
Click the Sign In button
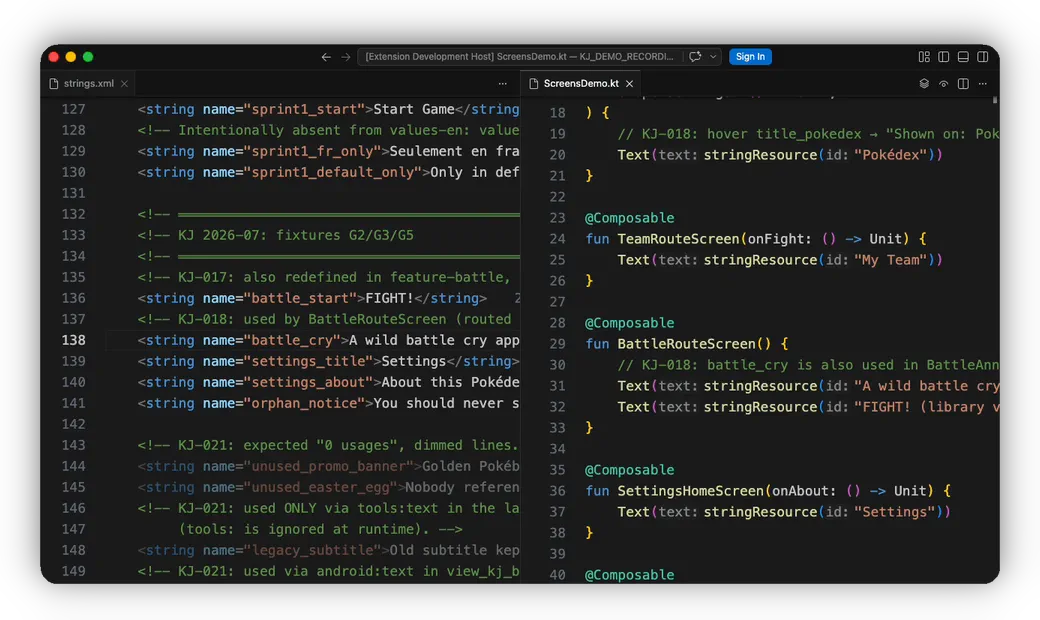pos(750,57)
